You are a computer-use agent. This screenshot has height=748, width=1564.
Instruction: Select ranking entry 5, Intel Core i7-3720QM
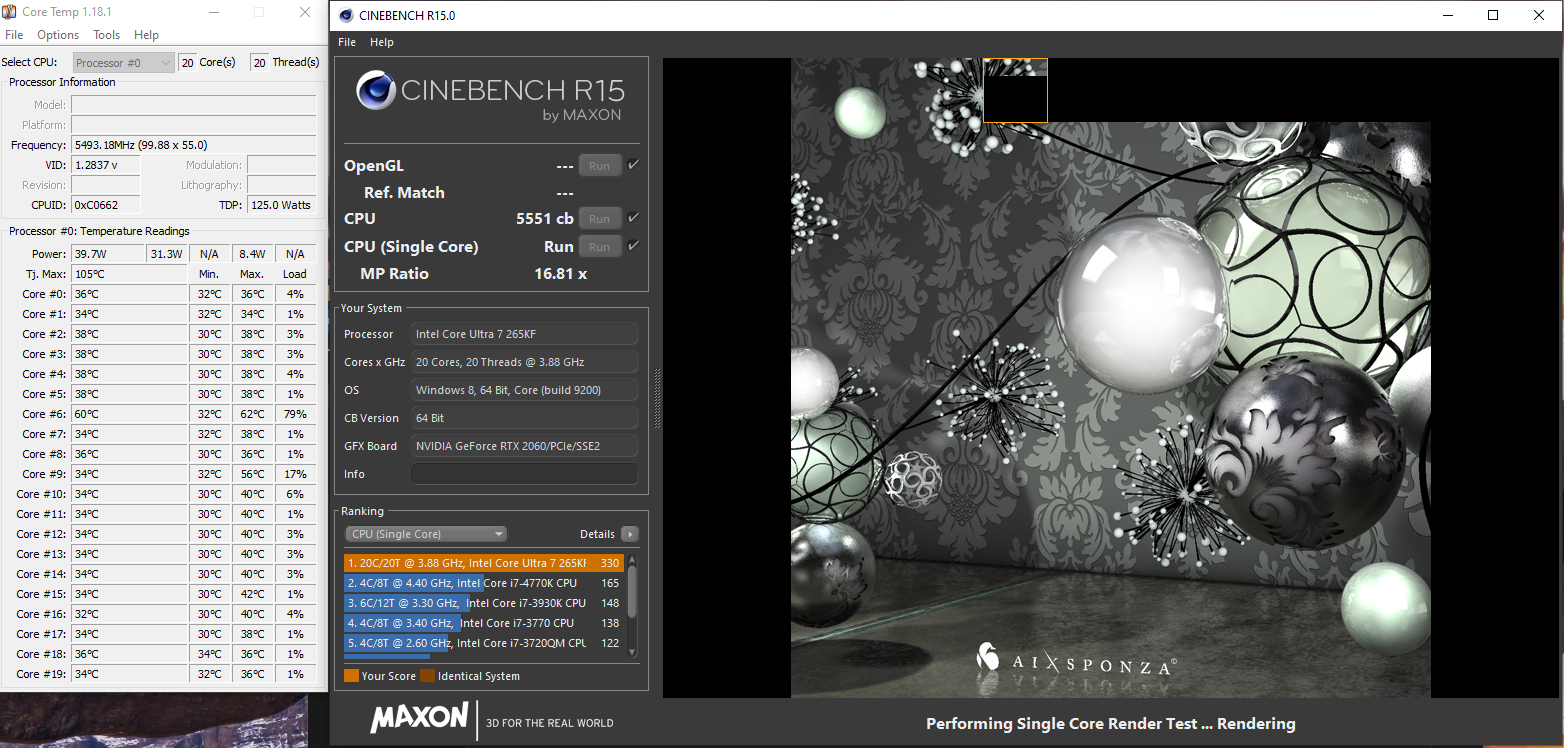[484, 643]
